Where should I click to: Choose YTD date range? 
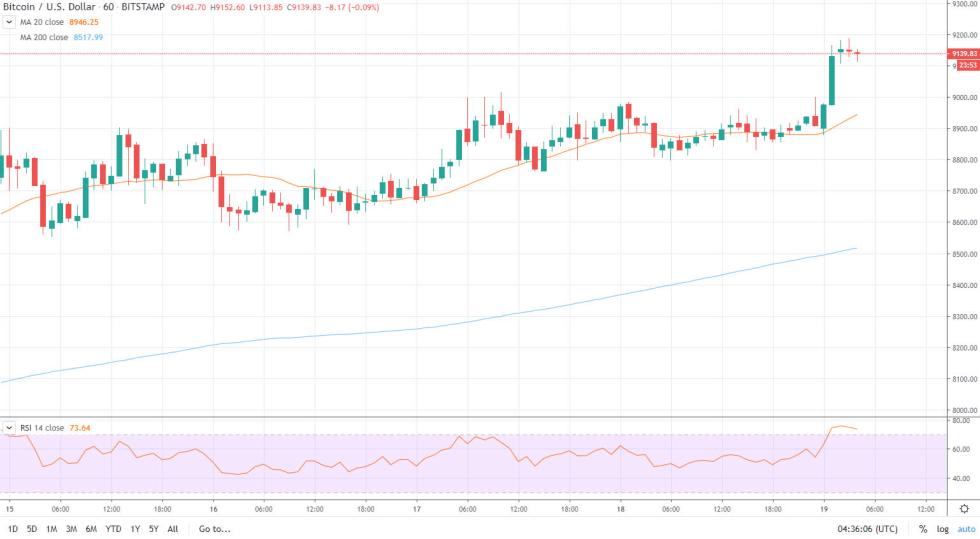[113, 528]
